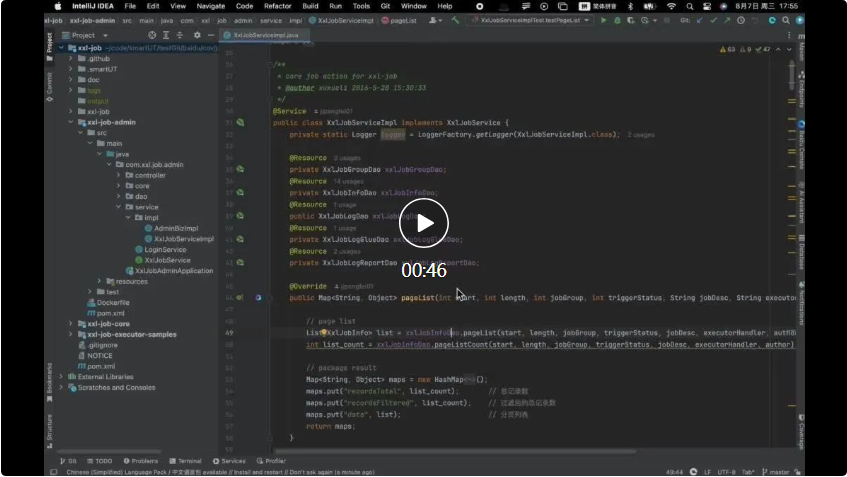
Task: Open the Project panel settings gear
Action: click(x=197, y=34)
